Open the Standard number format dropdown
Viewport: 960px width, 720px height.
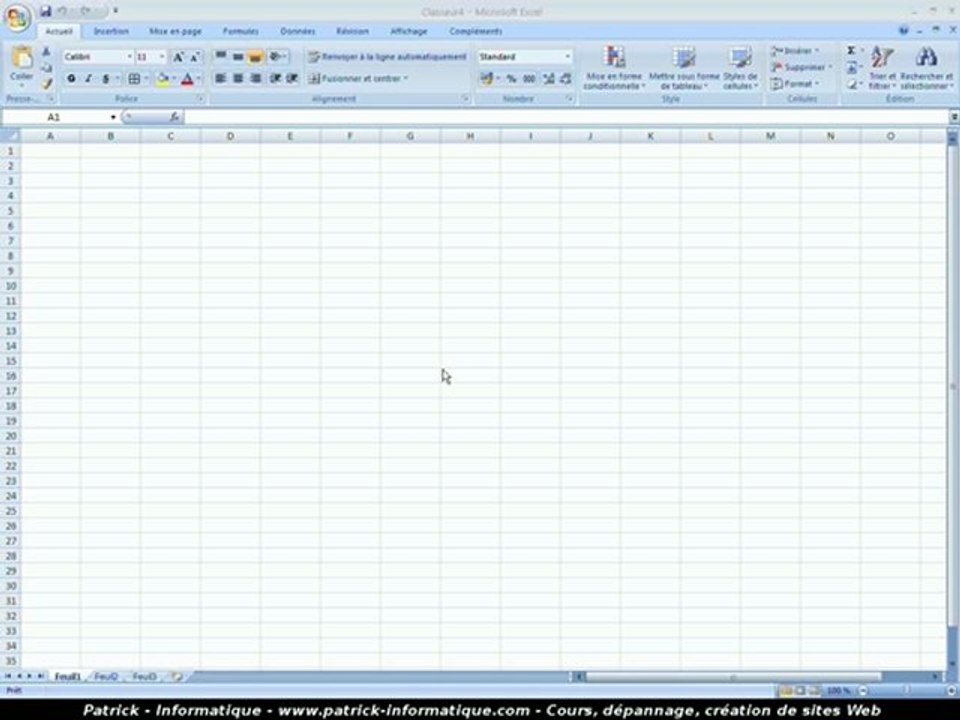click(568, 56)
